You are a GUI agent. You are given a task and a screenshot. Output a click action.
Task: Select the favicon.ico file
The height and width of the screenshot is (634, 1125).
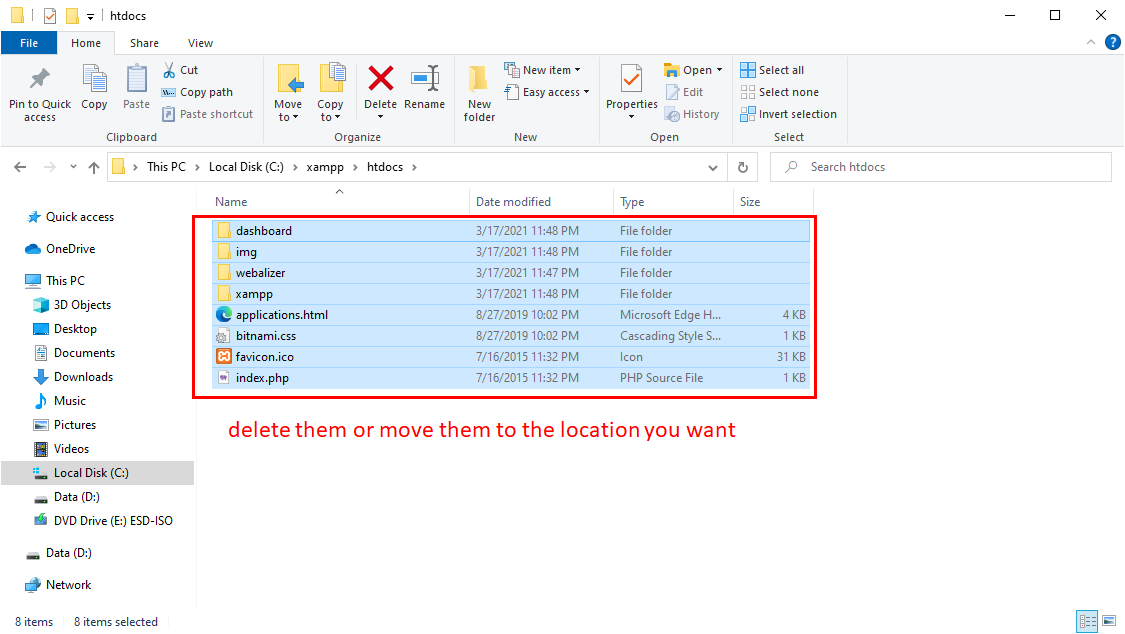511,356
